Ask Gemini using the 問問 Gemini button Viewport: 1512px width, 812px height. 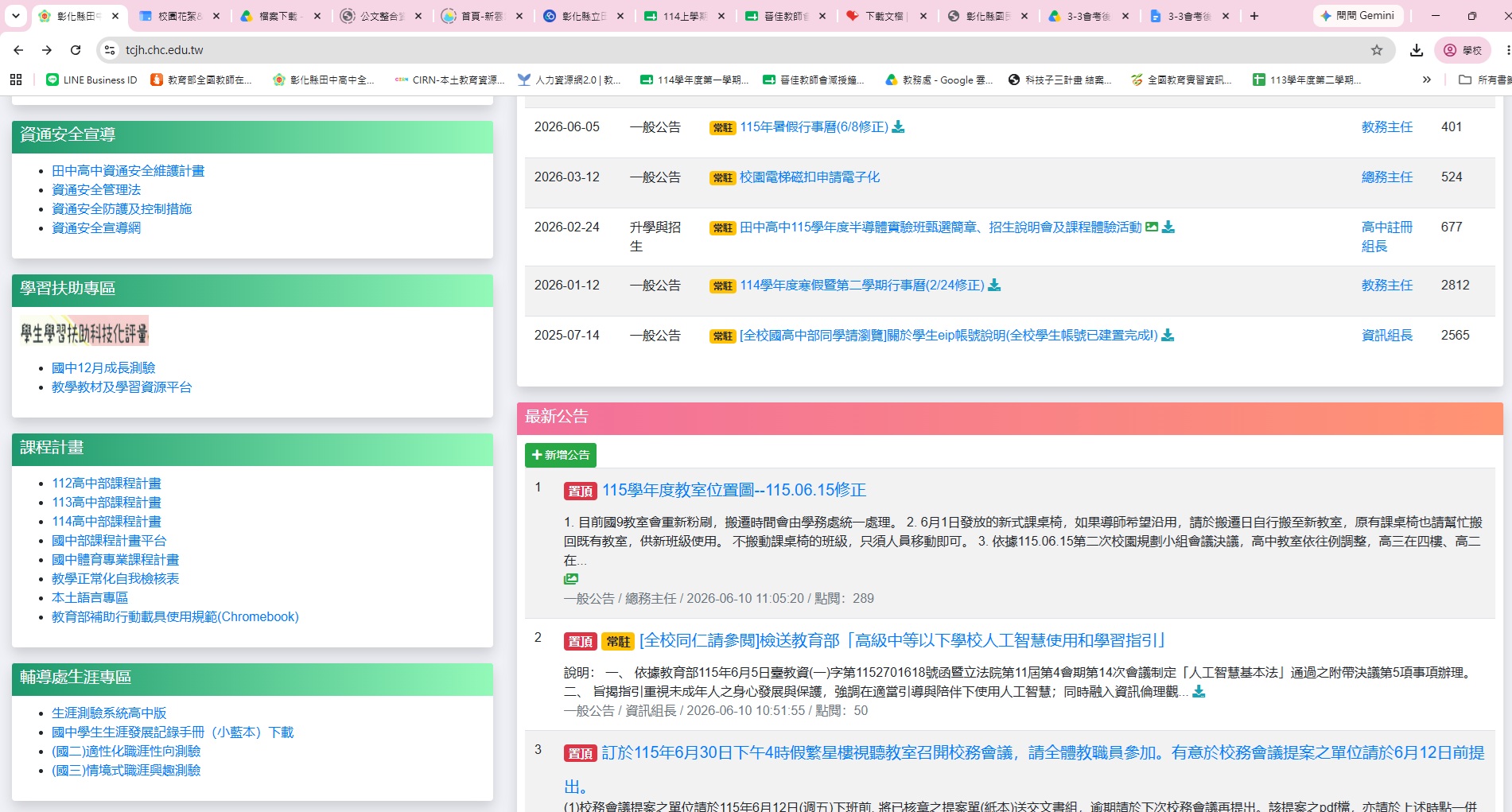point(1357,16)
